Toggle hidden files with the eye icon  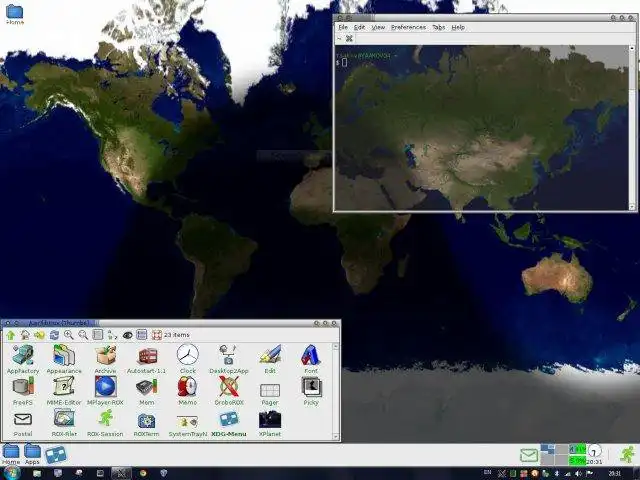127,335
